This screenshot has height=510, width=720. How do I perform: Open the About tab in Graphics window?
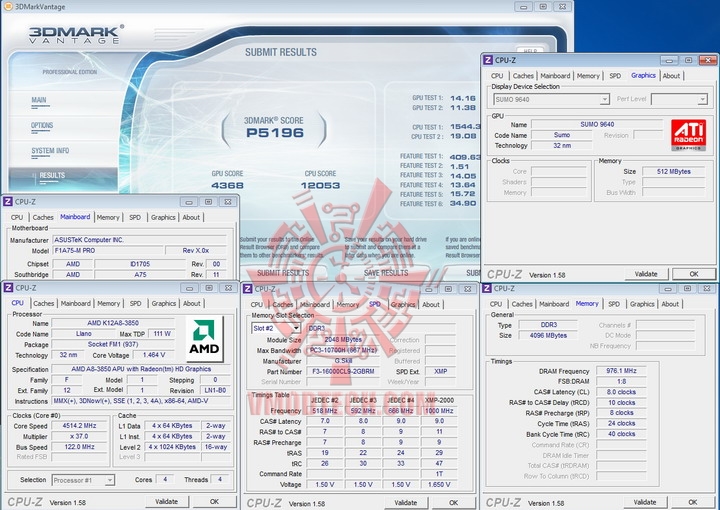(x=671, y=76)
